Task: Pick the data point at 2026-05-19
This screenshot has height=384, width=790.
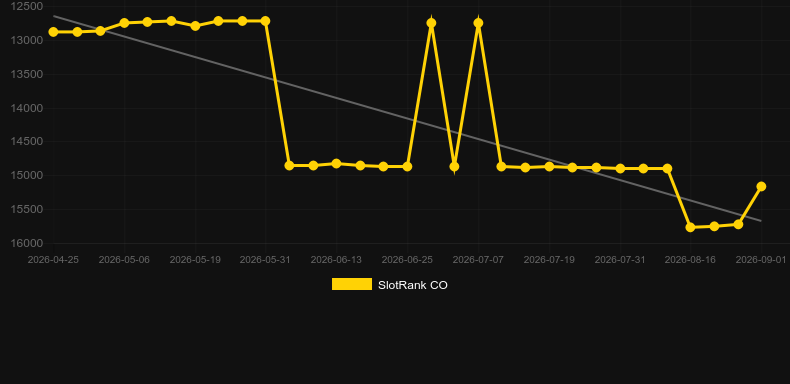Action: [x=195, y=26]
